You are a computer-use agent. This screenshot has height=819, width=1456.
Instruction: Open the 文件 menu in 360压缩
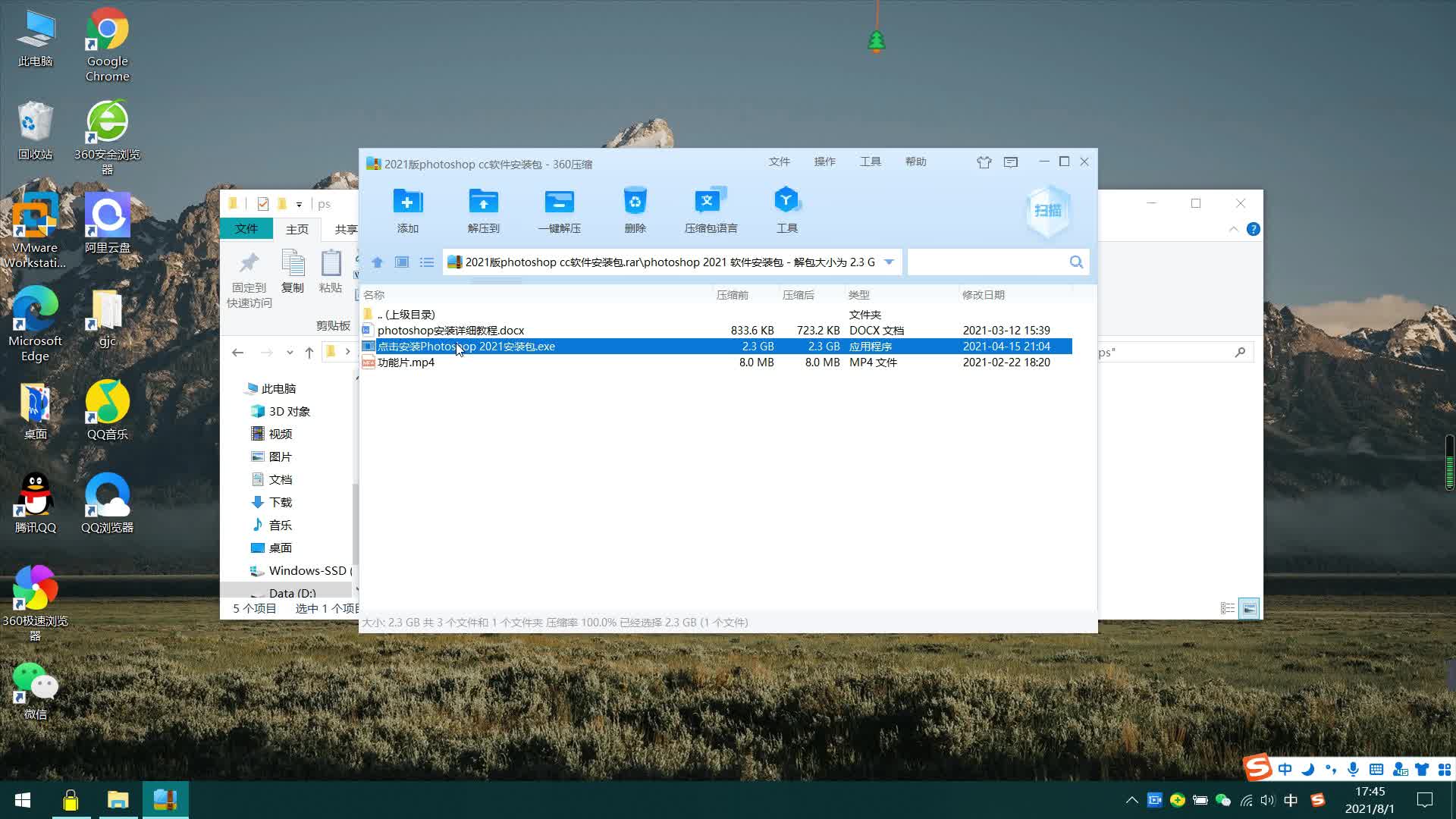[780, 162]
